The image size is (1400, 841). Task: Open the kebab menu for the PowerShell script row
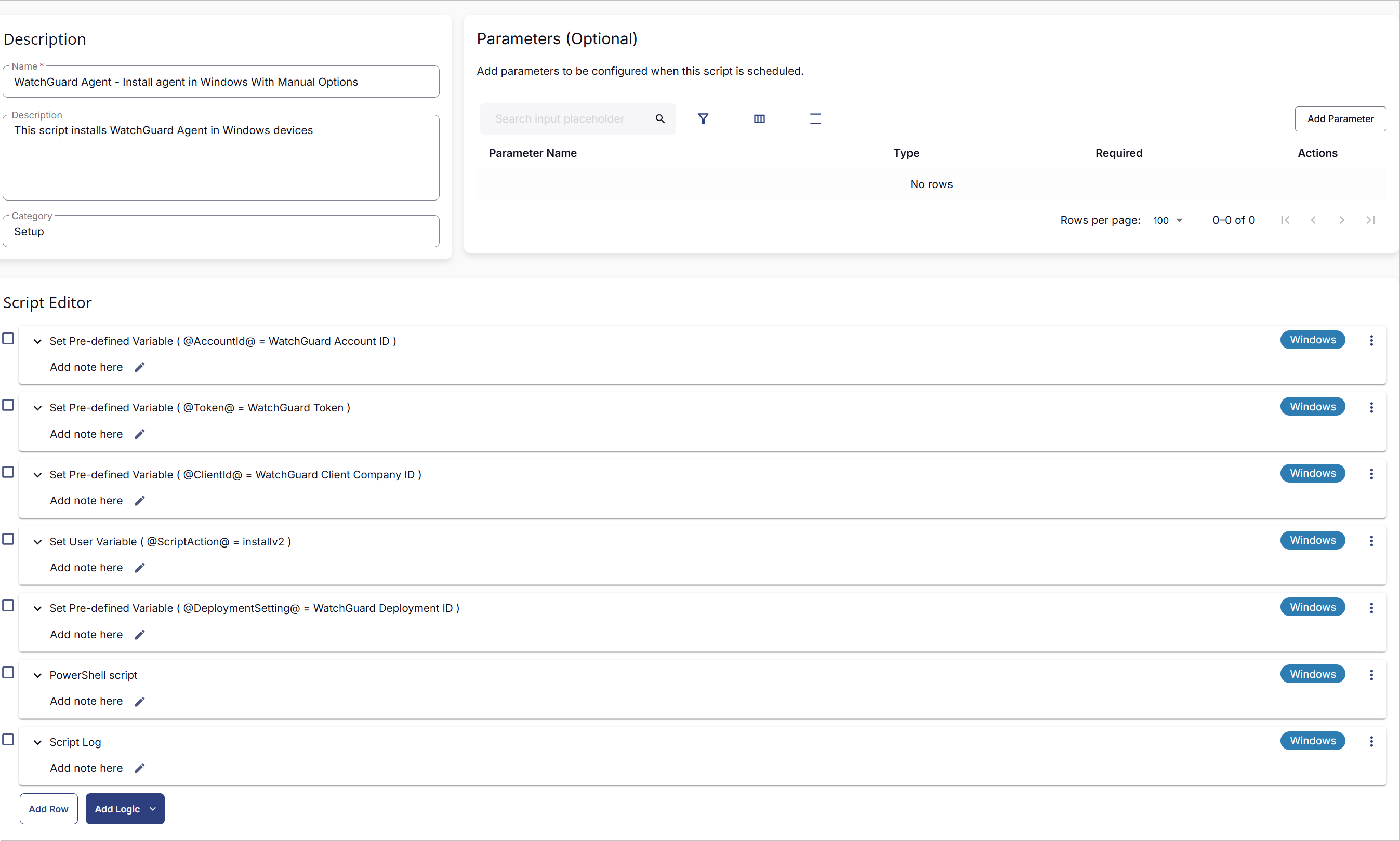click(1371, 674)
